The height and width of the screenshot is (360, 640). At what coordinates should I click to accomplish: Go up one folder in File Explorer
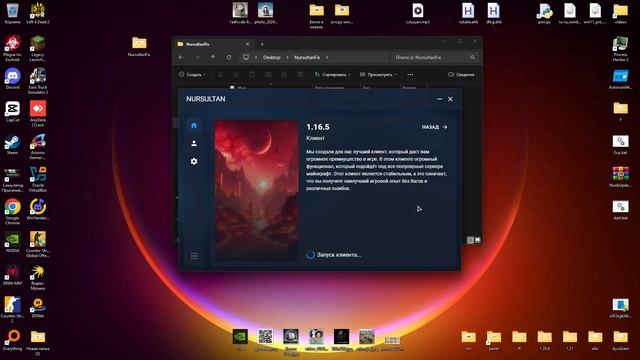213,58
